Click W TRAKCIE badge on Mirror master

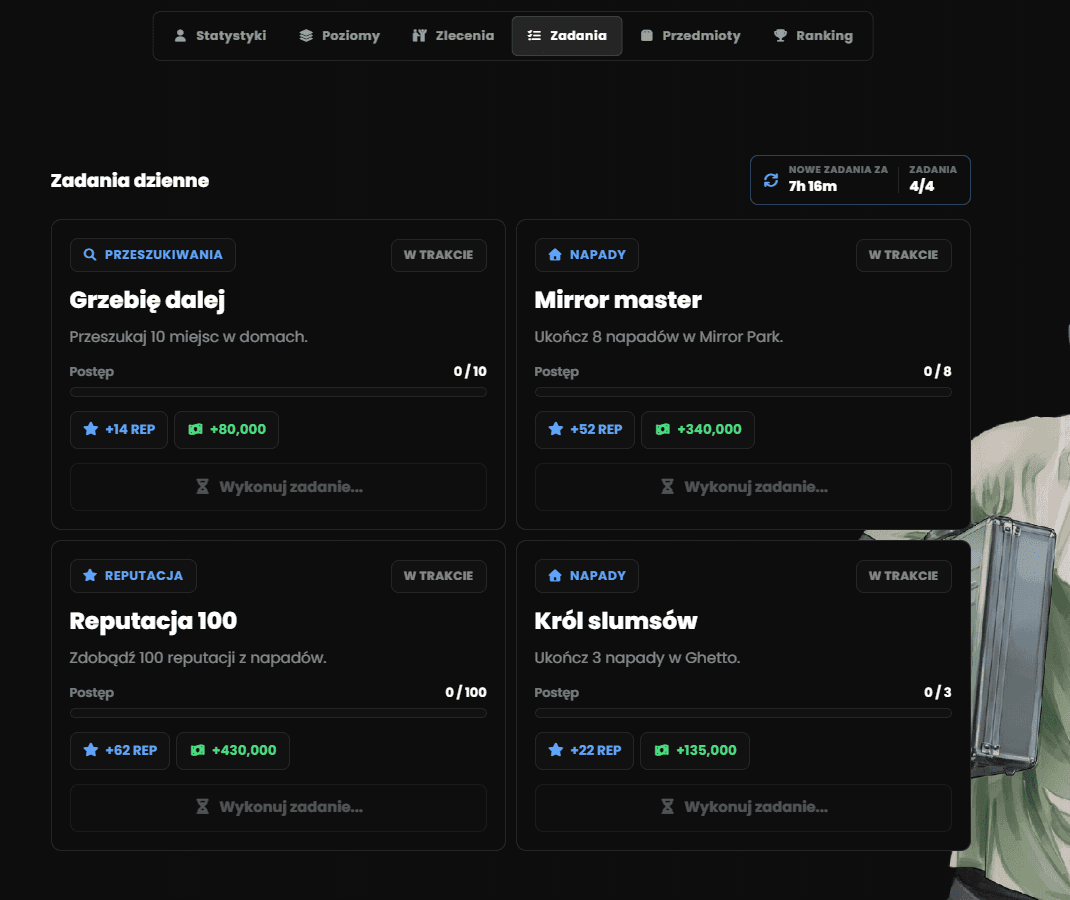pos(903,255)
